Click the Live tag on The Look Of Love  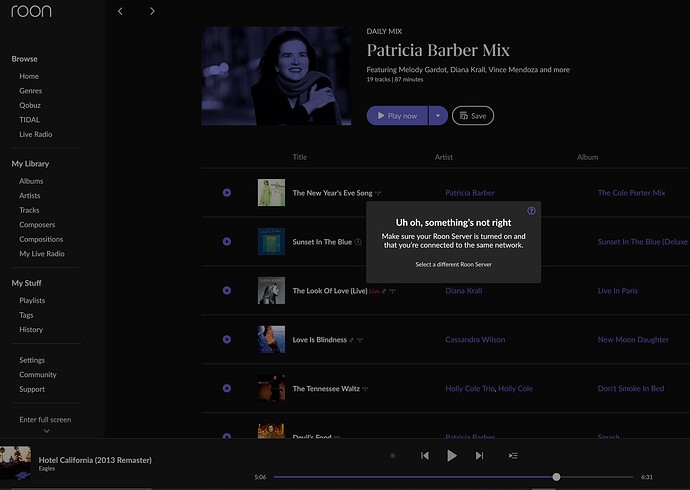[374, 291]
